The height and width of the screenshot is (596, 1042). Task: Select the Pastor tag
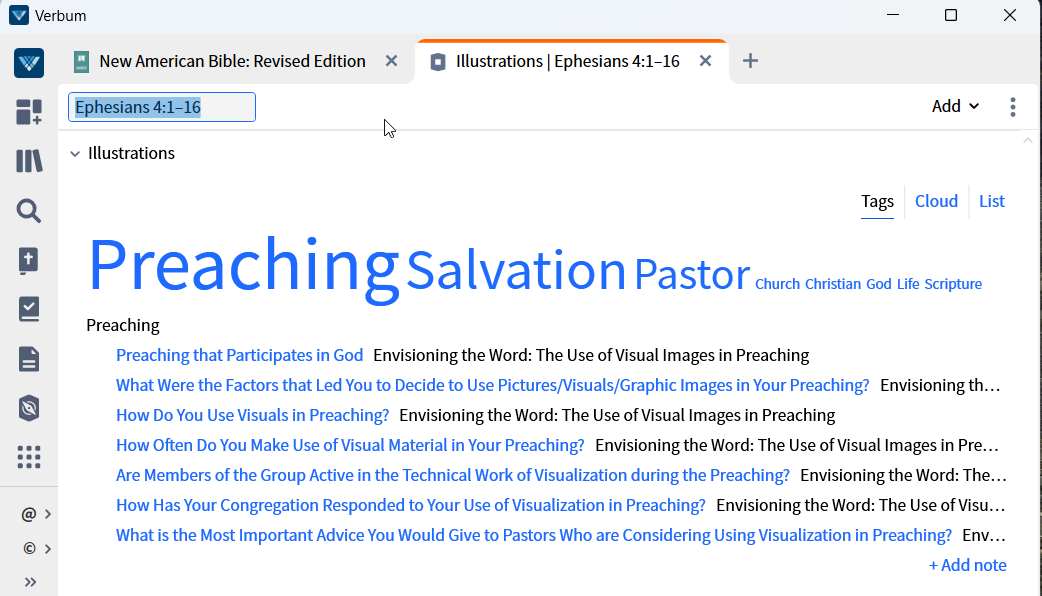[x=692, y=274]
